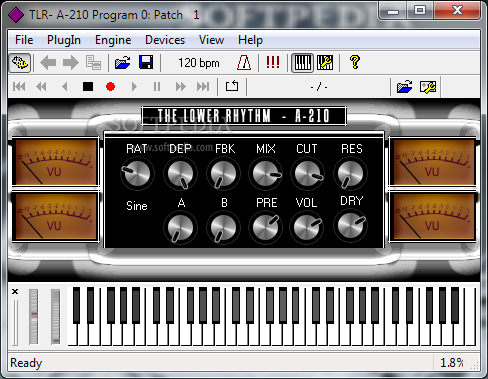Open the Engine menu
The width and height of the screenshot is (488, 379).
tap(113, 40)
